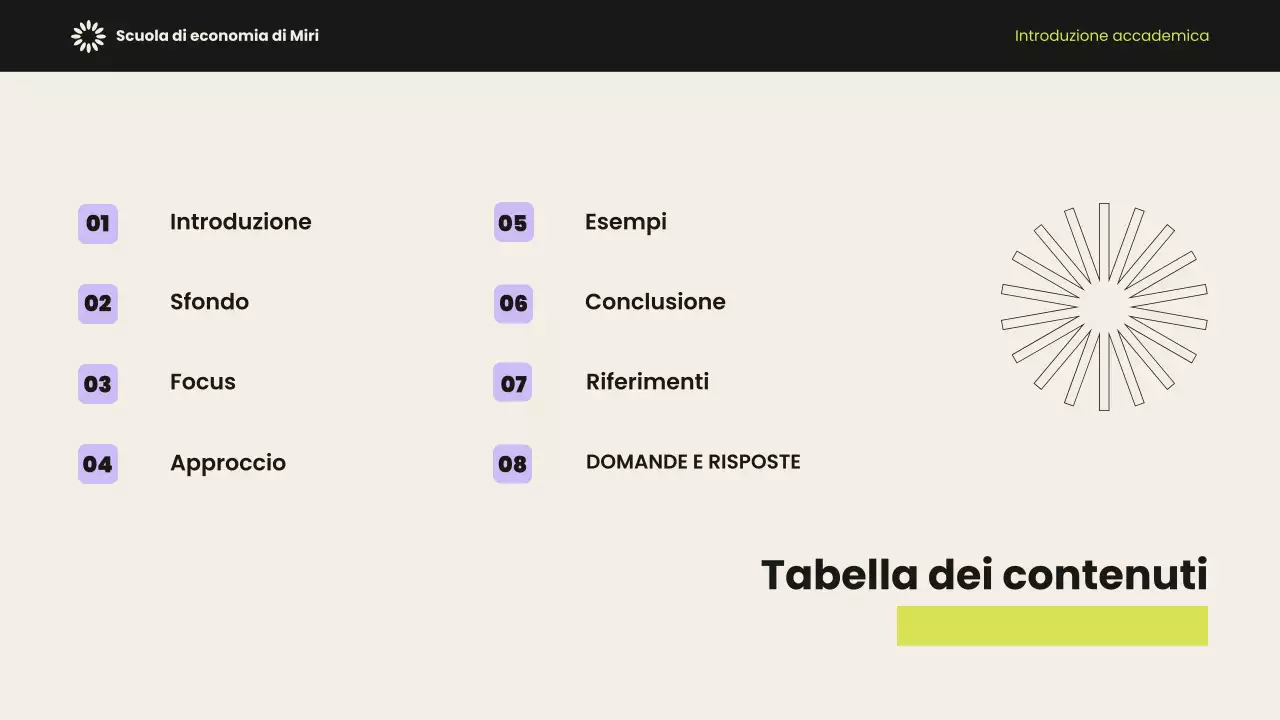Select the 02 number badge
Image resolution: width=1280 pixels, height=720 pixels.
98,303
